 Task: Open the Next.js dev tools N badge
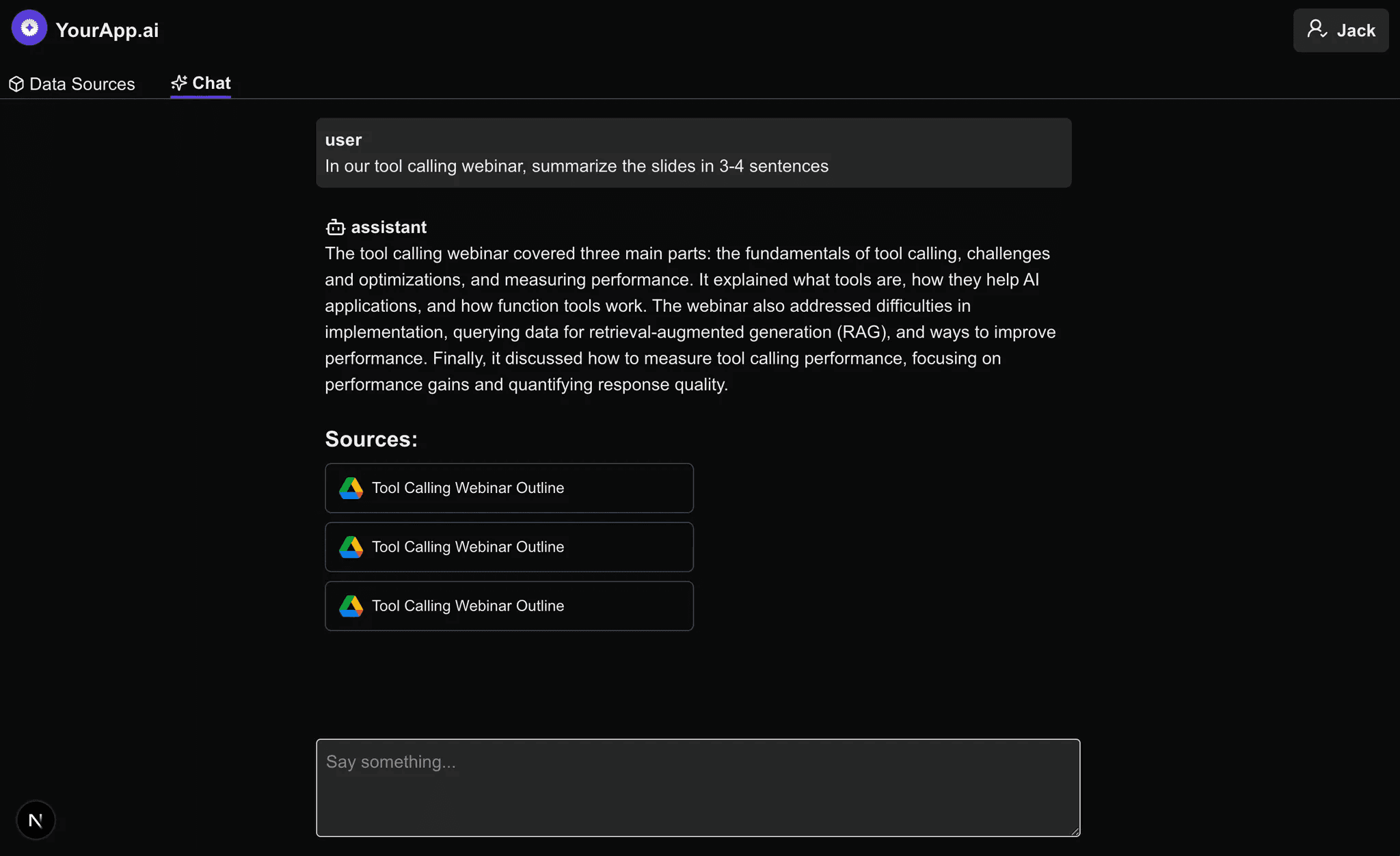tap(36, 820)
